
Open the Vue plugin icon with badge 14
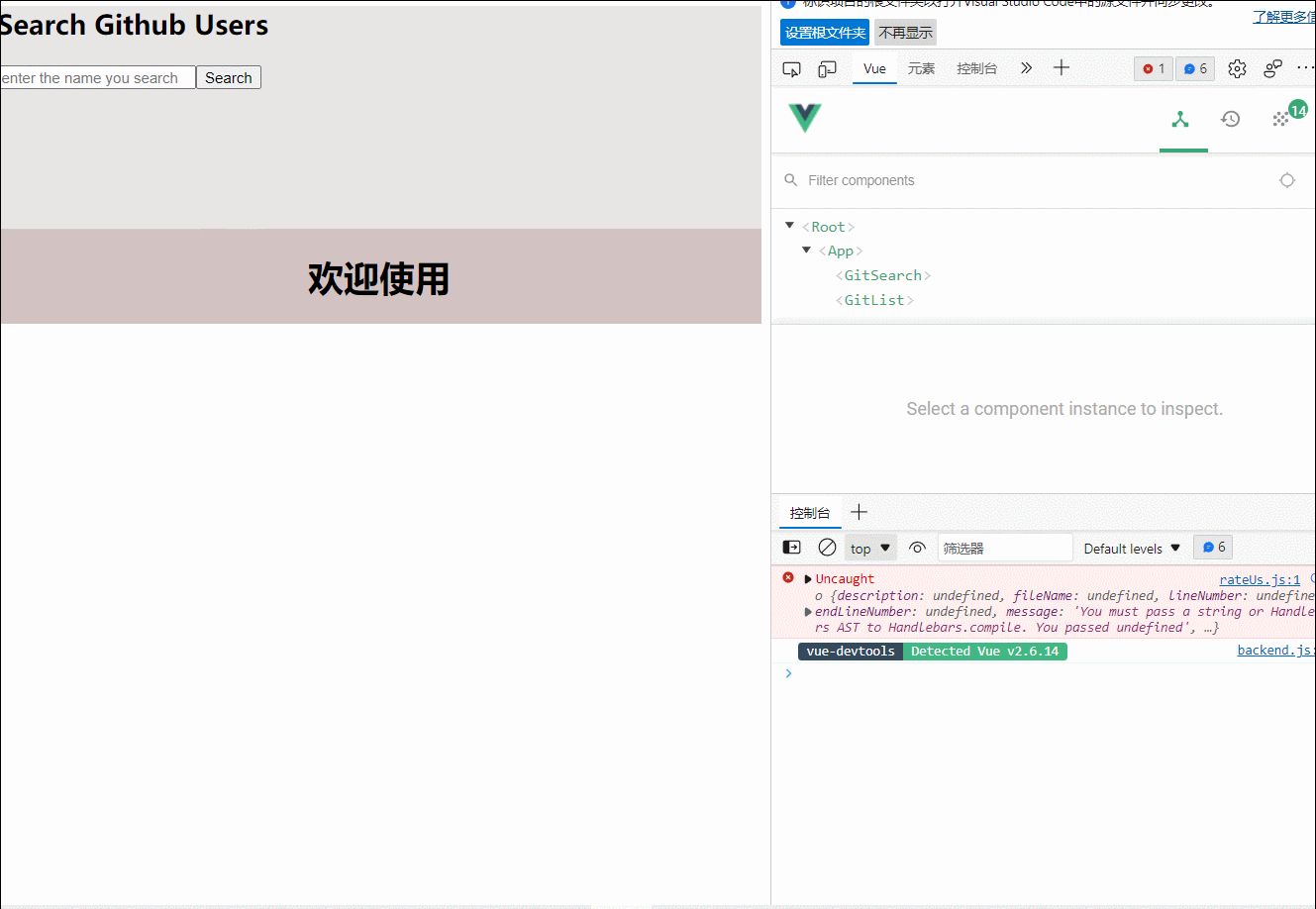[1281, 118]
